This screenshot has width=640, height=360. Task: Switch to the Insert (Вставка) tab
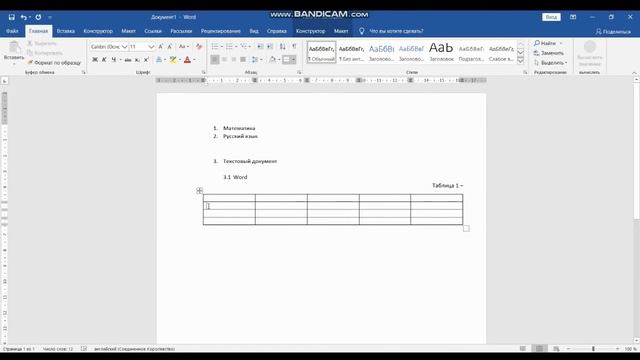[65, 31]
